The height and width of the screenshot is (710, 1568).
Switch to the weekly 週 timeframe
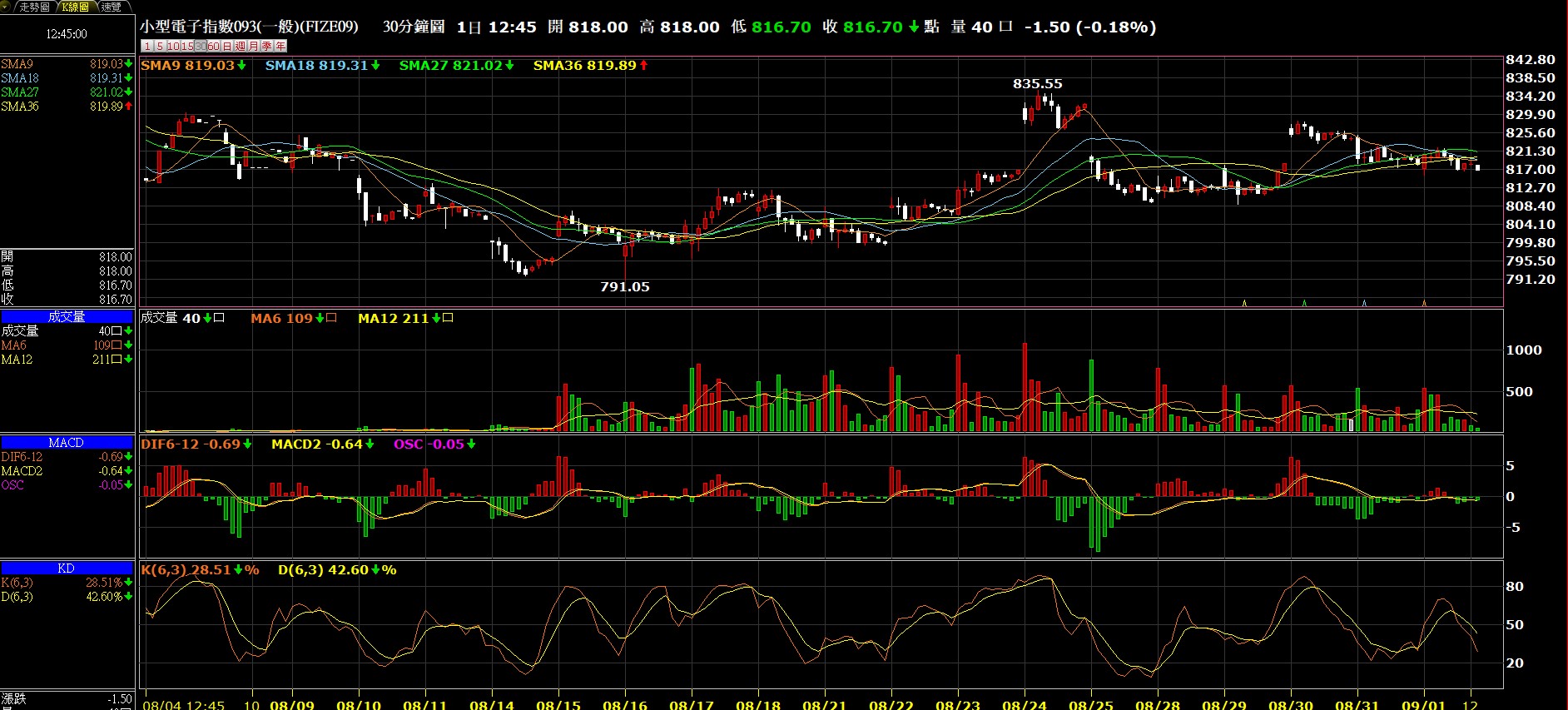click(241, 46)
